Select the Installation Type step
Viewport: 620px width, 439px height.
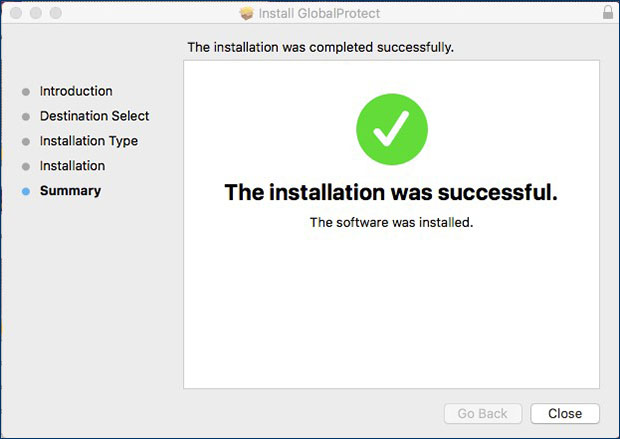(x=88, y=141)
